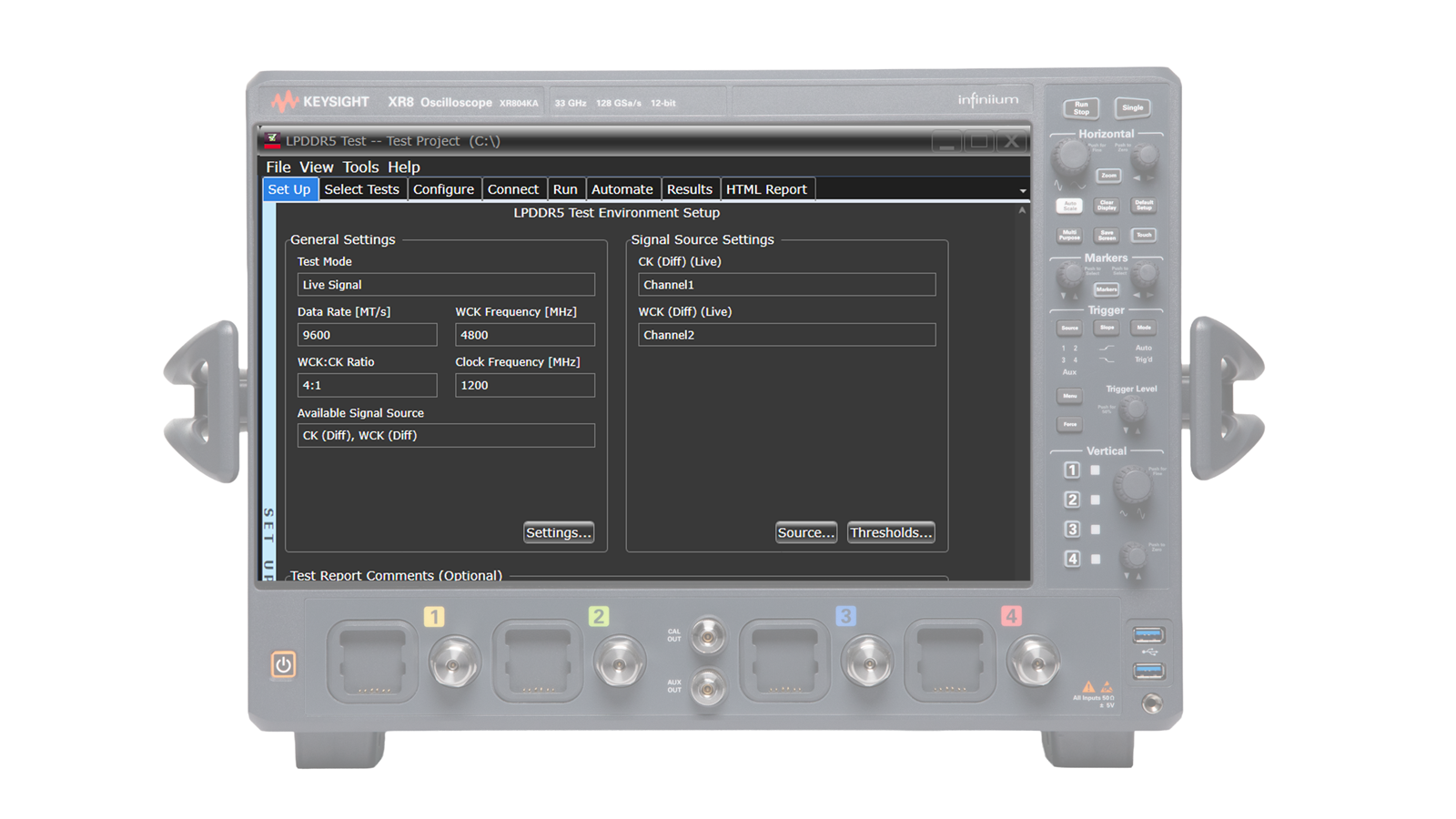
Task: Click the channel 4 input connector
Action: (x=1033, y=662)
